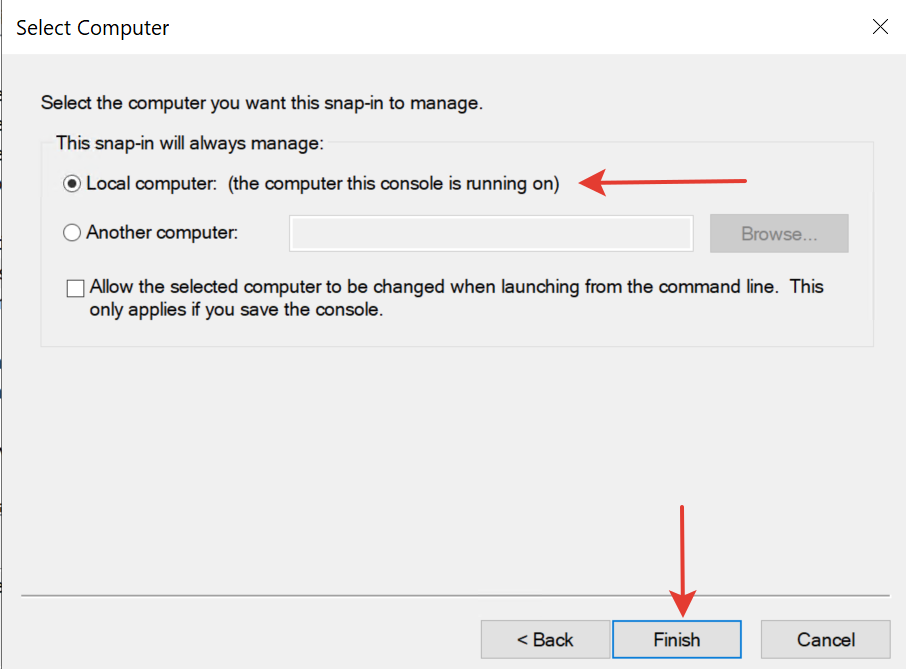Image resolution: width=906 pixels, height=669 pixels.
Task: Go to previous step with < Back
Action: (545, 640)
